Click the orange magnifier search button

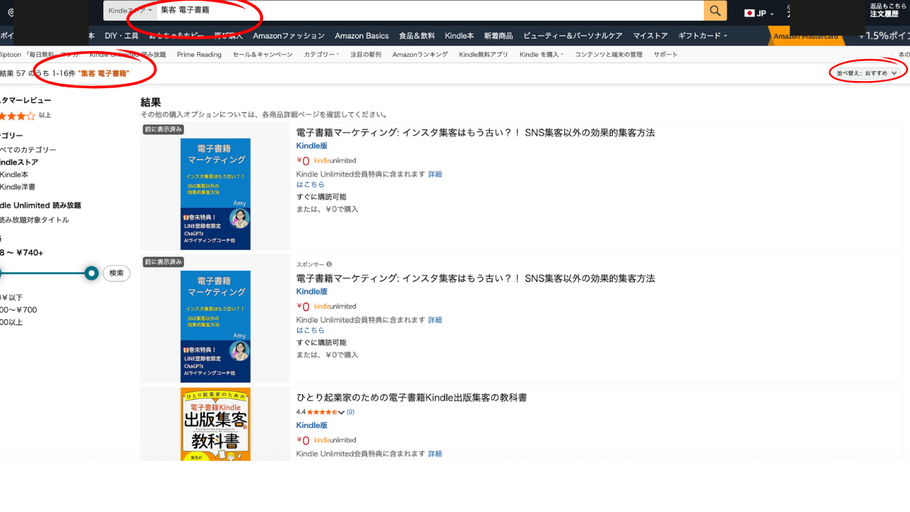click(715, 10)
